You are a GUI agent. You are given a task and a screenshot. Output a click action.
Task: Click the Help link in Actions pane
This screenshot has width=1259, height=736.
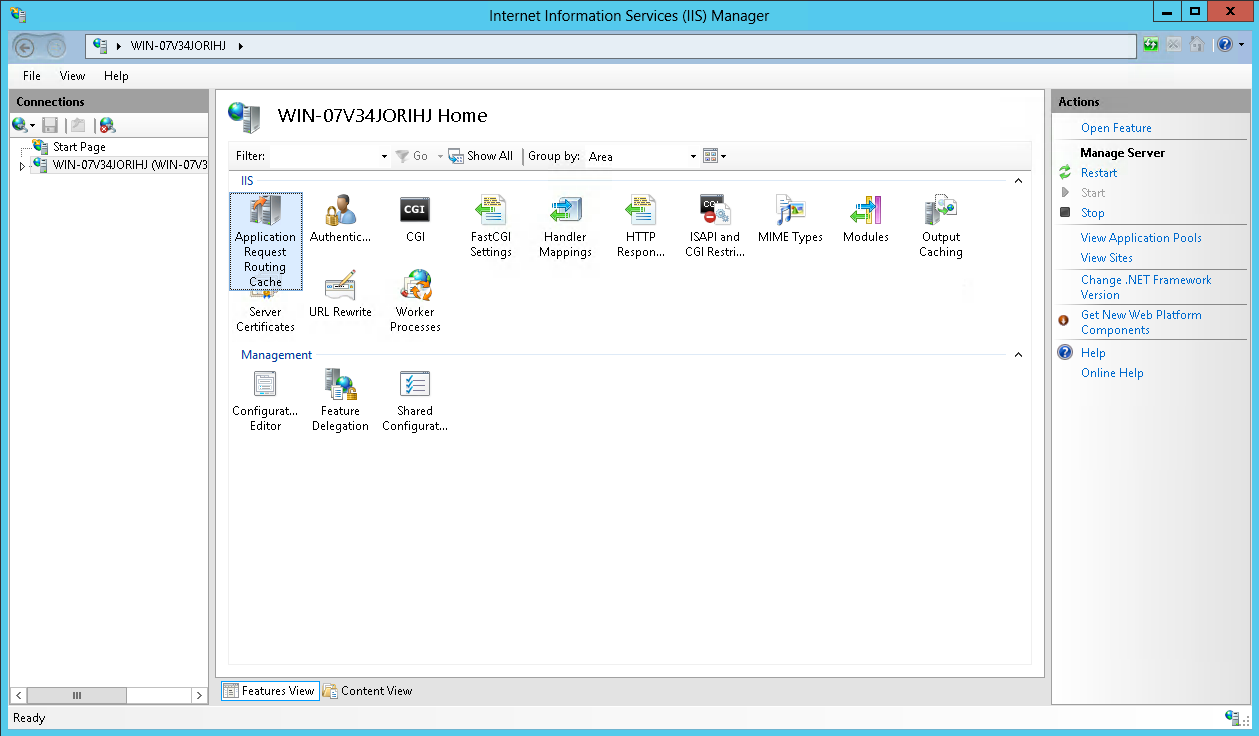point(1093,353)
